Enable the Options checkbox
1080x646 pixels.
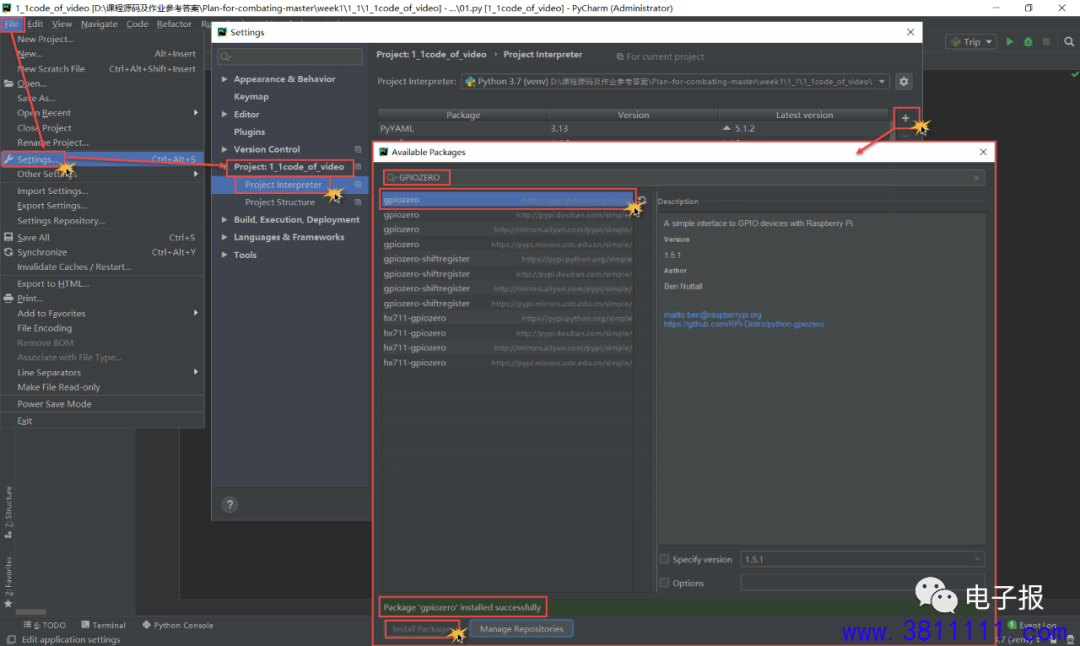point(665,583)
